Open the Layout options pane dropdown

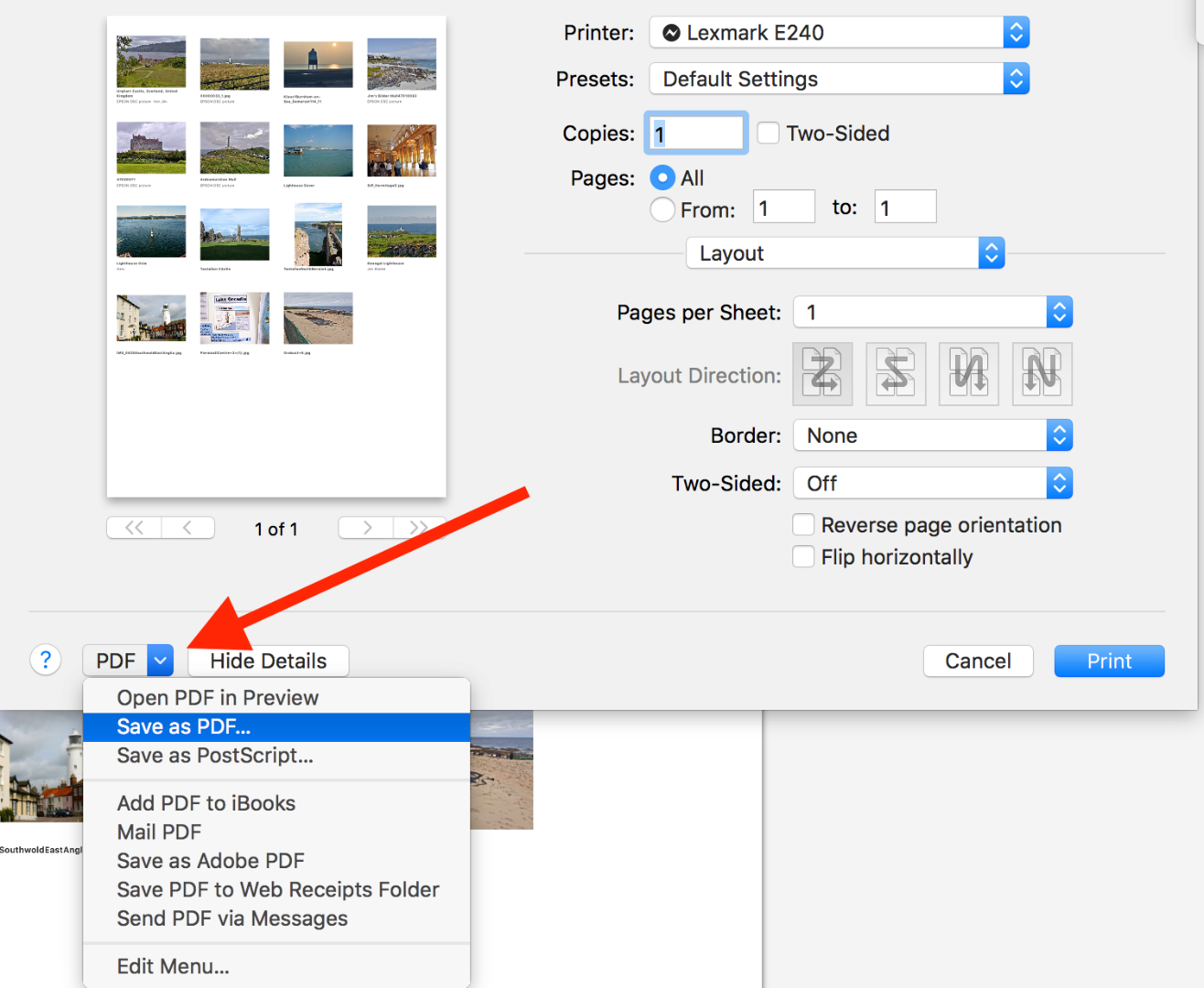pos(845,253)
